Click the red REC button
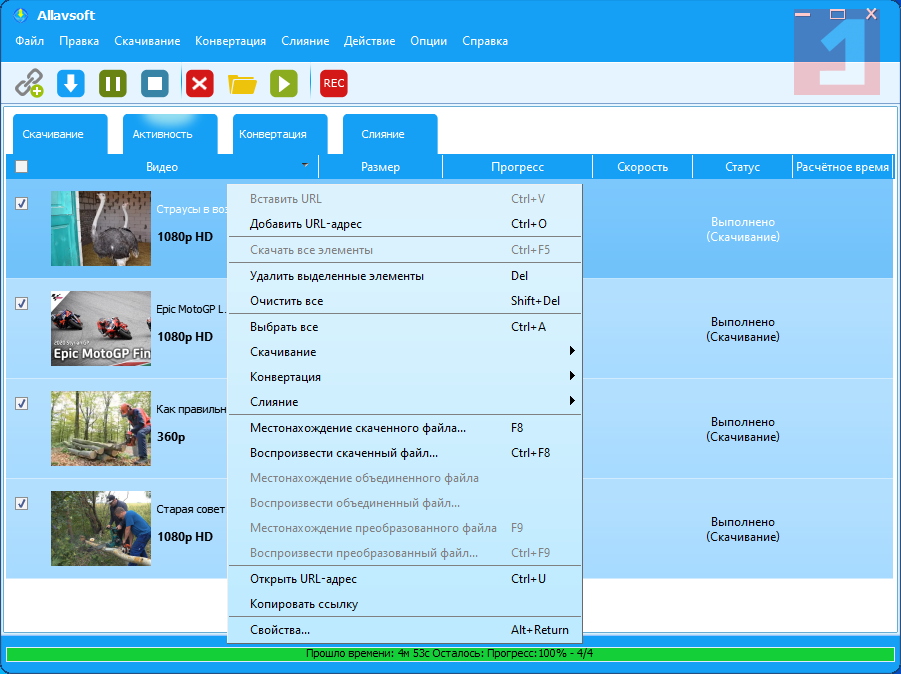Image resolution: width=901 pixels, height=674 pixels. (x=334, y=83)
